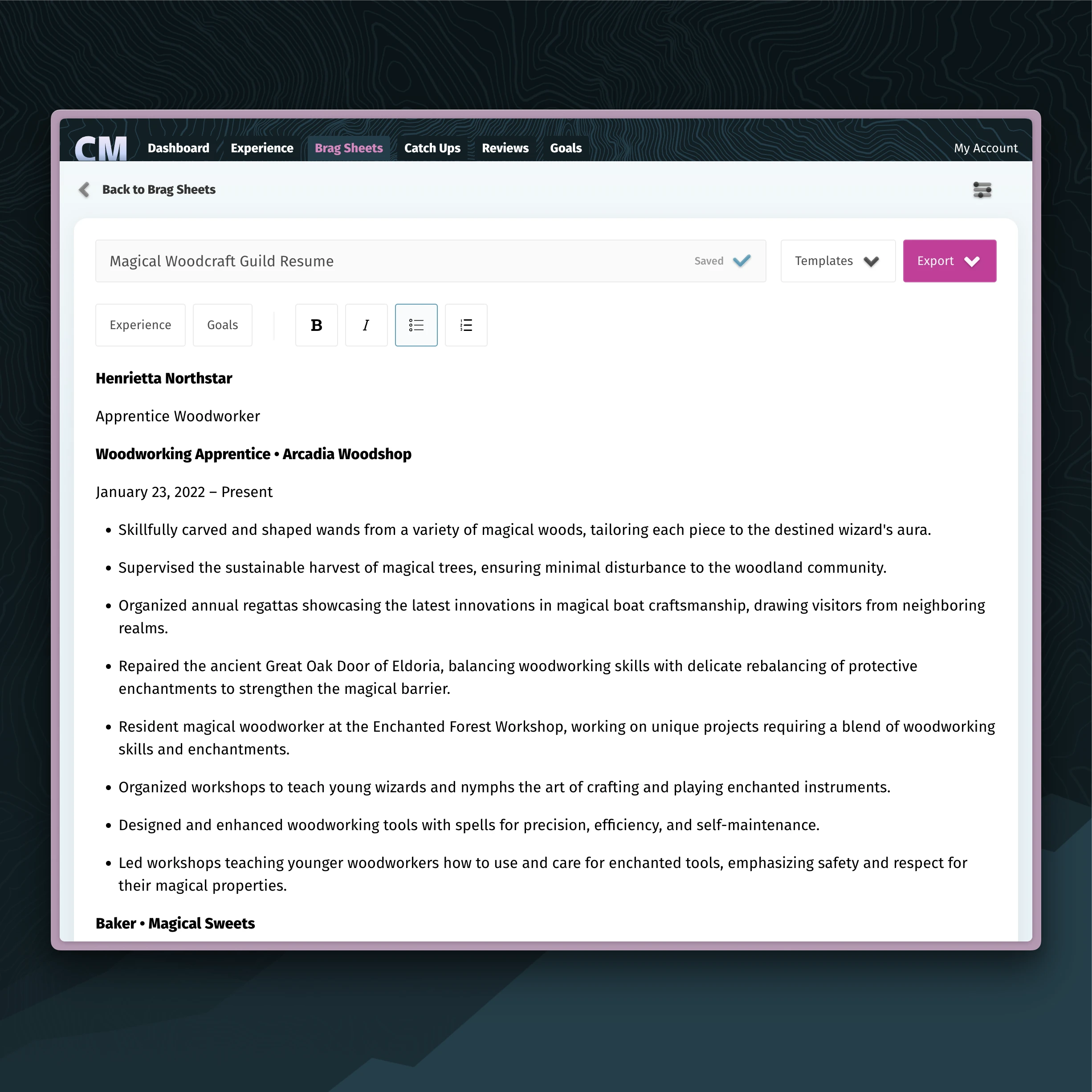Click the Reviews menu item
The image size is (1092, 1092).
click(505, 148)
